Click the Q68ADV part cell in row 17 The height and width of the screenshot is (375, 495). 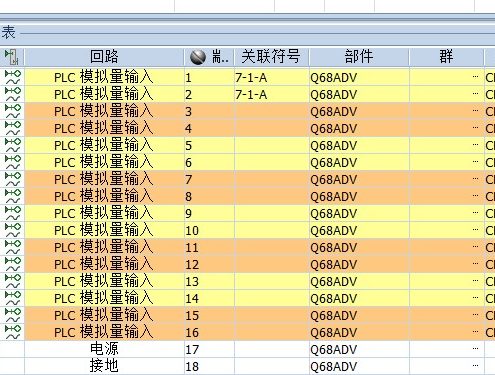pyautogui.click(x=359, y=349)
